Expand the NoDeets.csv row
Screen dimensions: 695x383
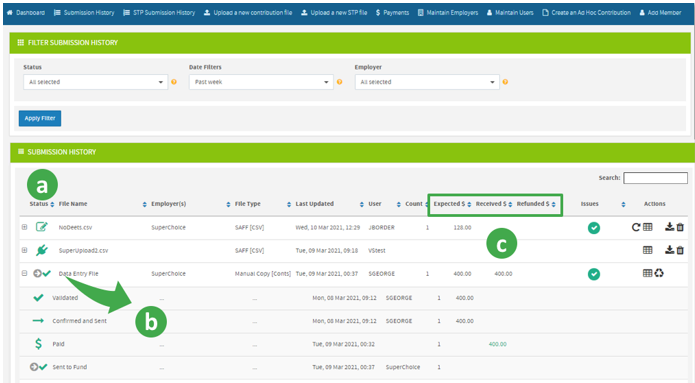[x=24, y=227]
